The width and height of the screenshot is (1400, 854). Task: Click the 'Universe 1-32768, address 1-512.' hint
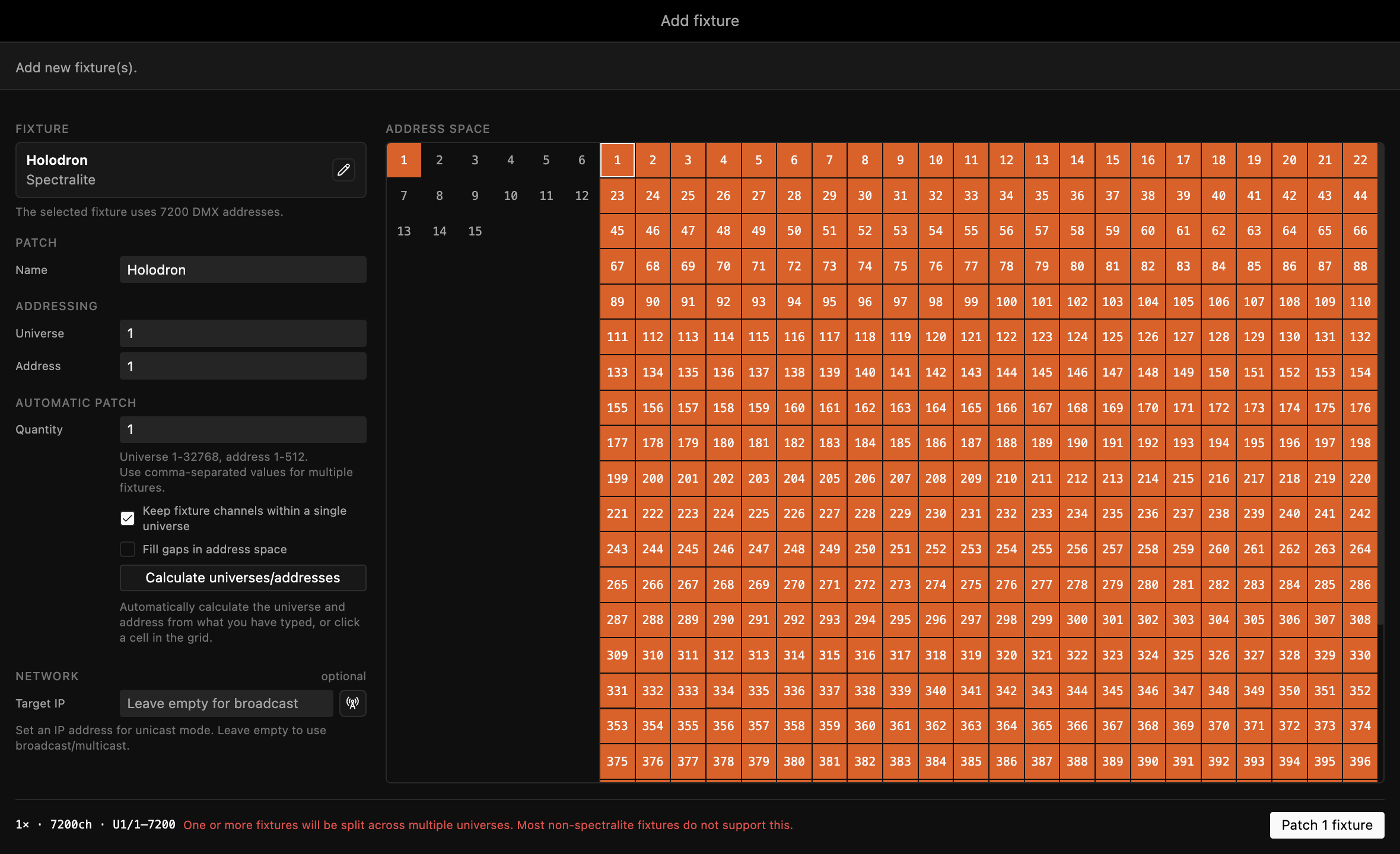click(x=214, y=457)
